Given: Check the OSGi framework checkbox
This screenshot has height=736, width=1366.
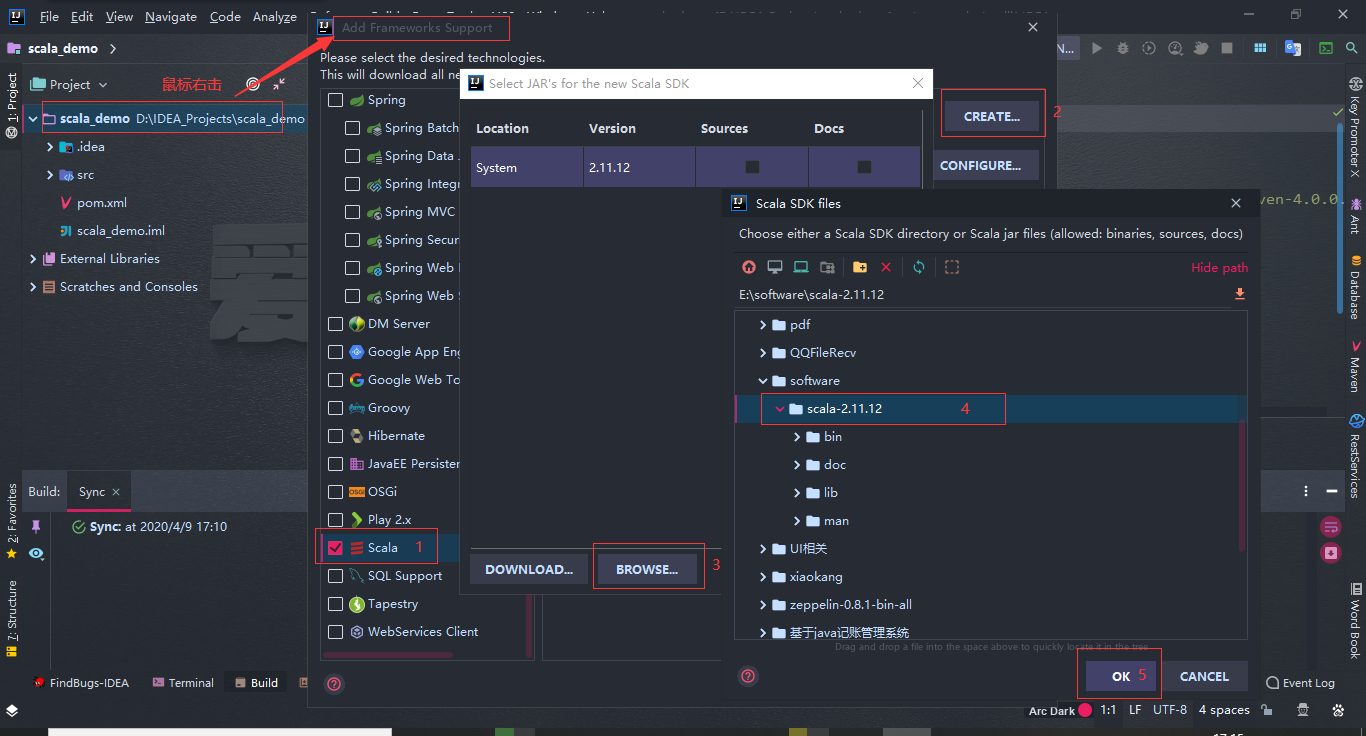Looking at the screenshot, I should (x=335, y=492).
